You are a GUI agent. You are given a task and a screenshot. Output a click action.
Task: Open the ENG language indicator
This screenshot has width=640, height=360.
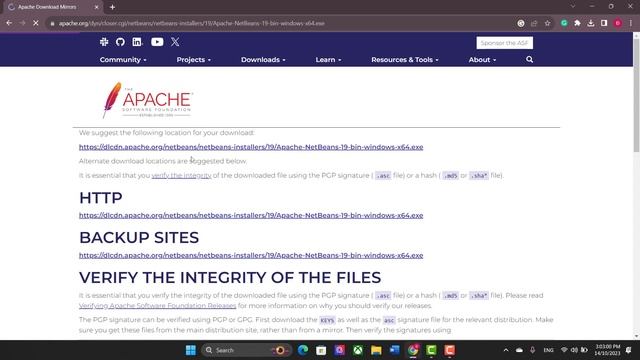(548, 350)
